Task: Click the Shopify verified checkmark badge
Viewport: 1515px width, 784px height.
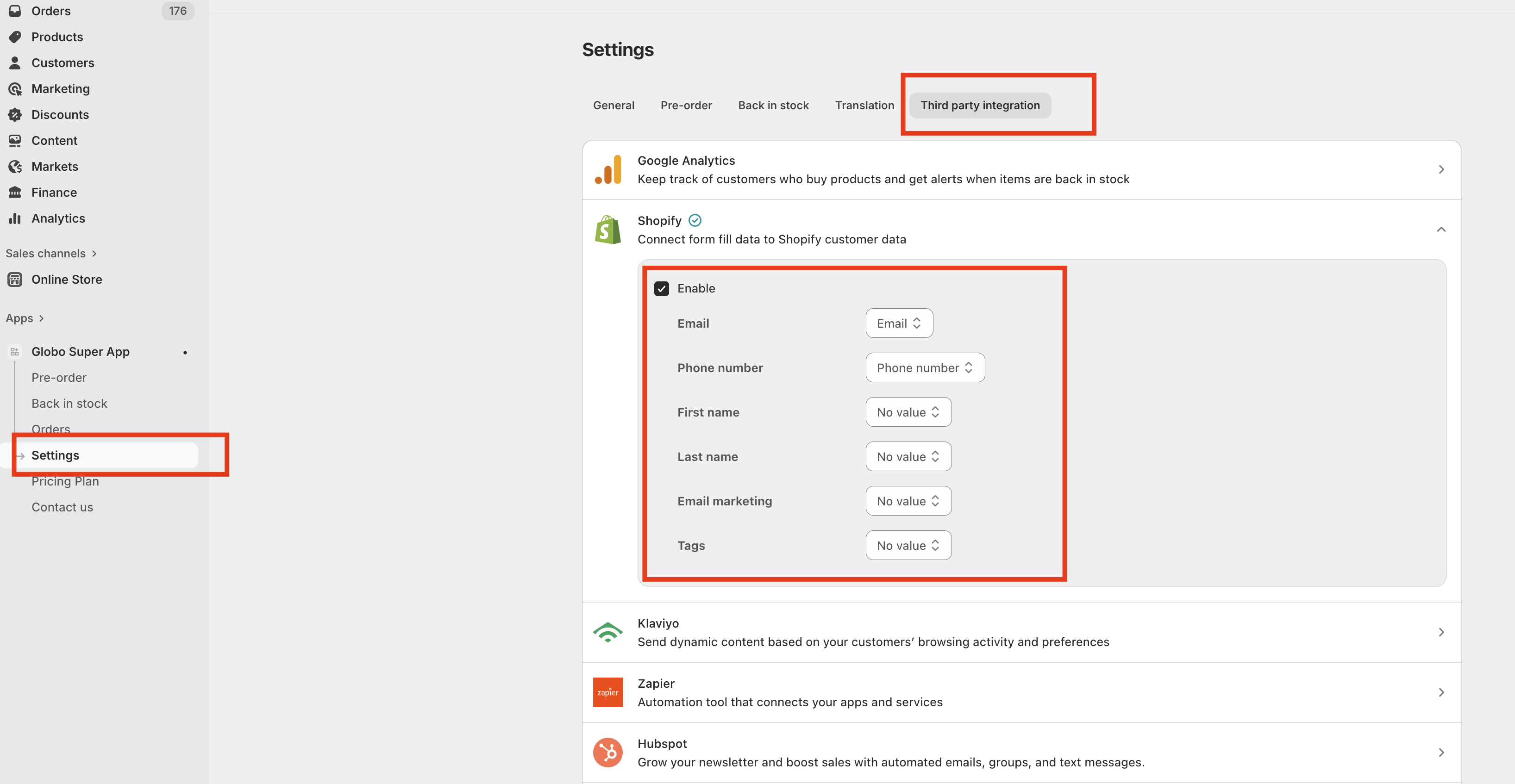Action: [x=695, y=220]
